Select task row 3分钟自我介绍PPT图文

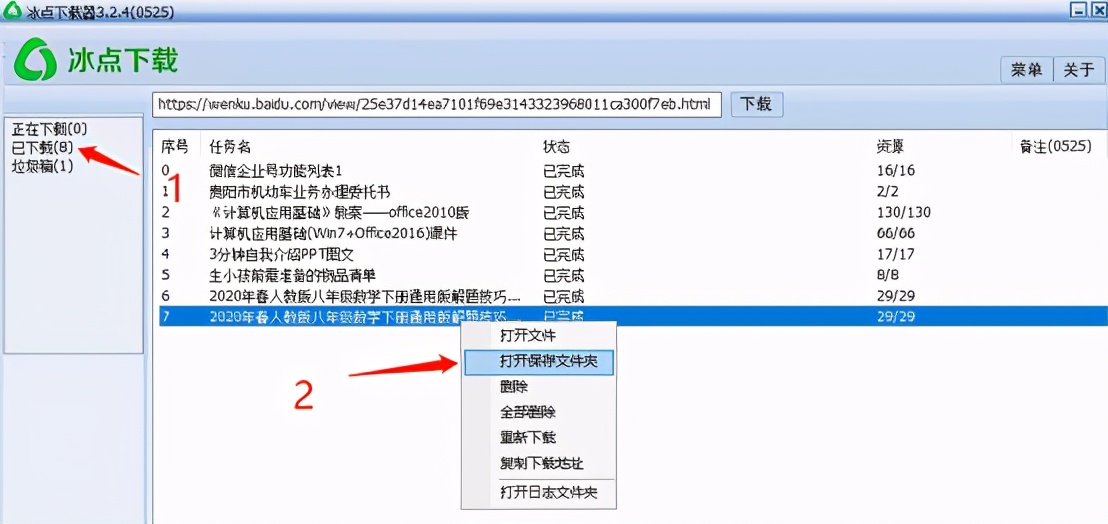click(x=632, y=254)
